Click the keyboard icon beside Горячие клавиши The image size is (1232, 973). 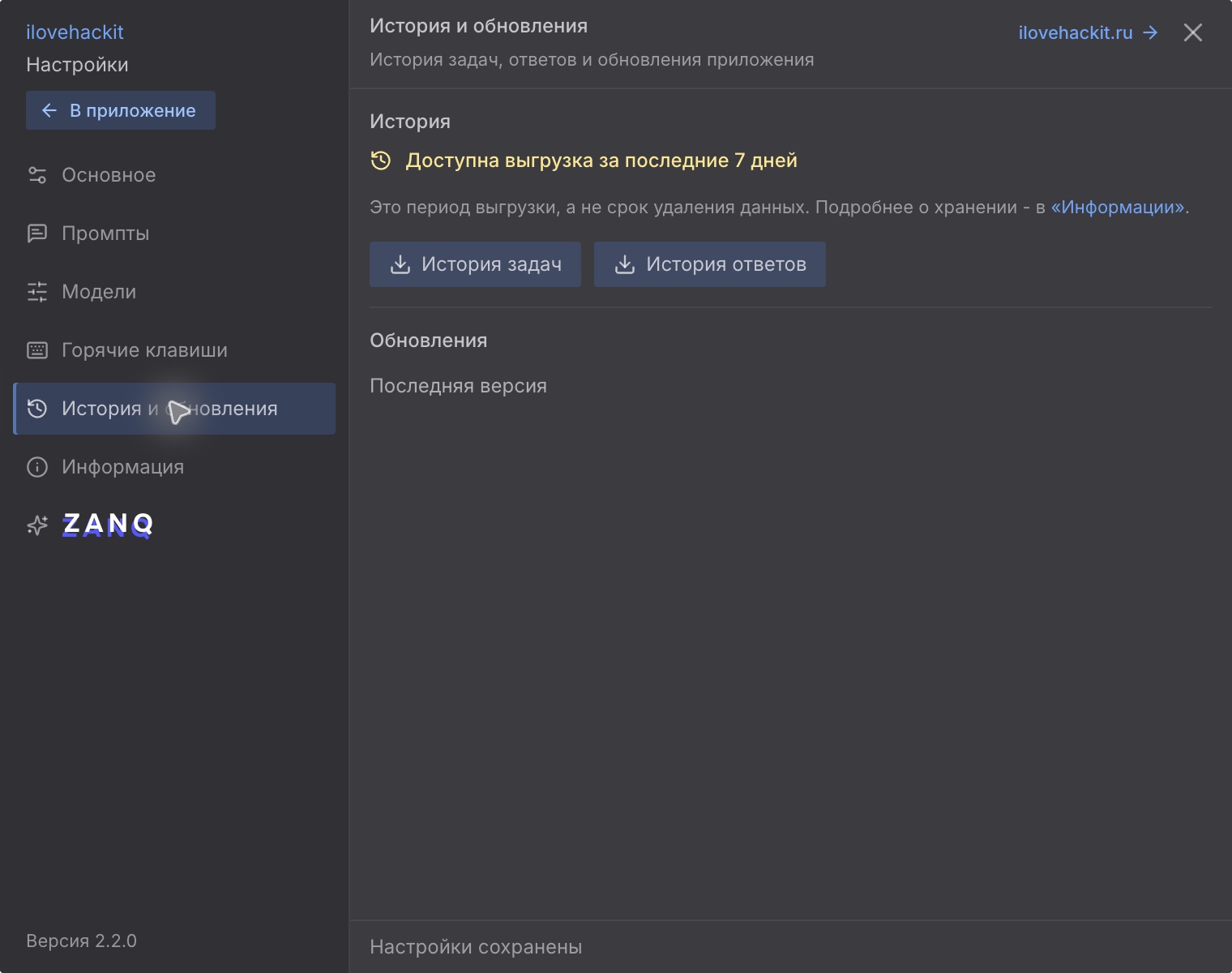pos(37,350)
